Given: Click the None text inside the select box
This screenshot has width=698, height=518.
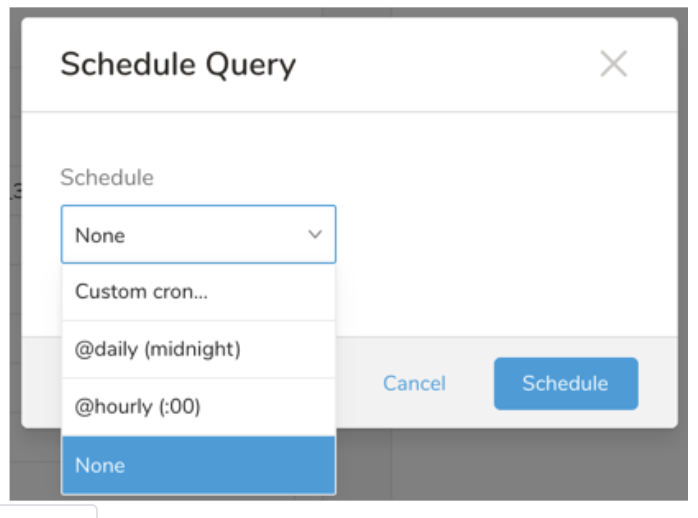Looking at the screenshot, I should point(100,236).
